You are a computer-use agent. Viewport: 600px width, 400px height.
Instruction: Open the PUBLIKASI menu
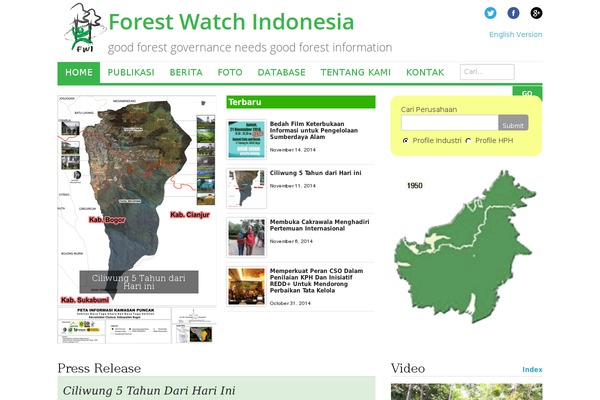[x=131, y=72]
